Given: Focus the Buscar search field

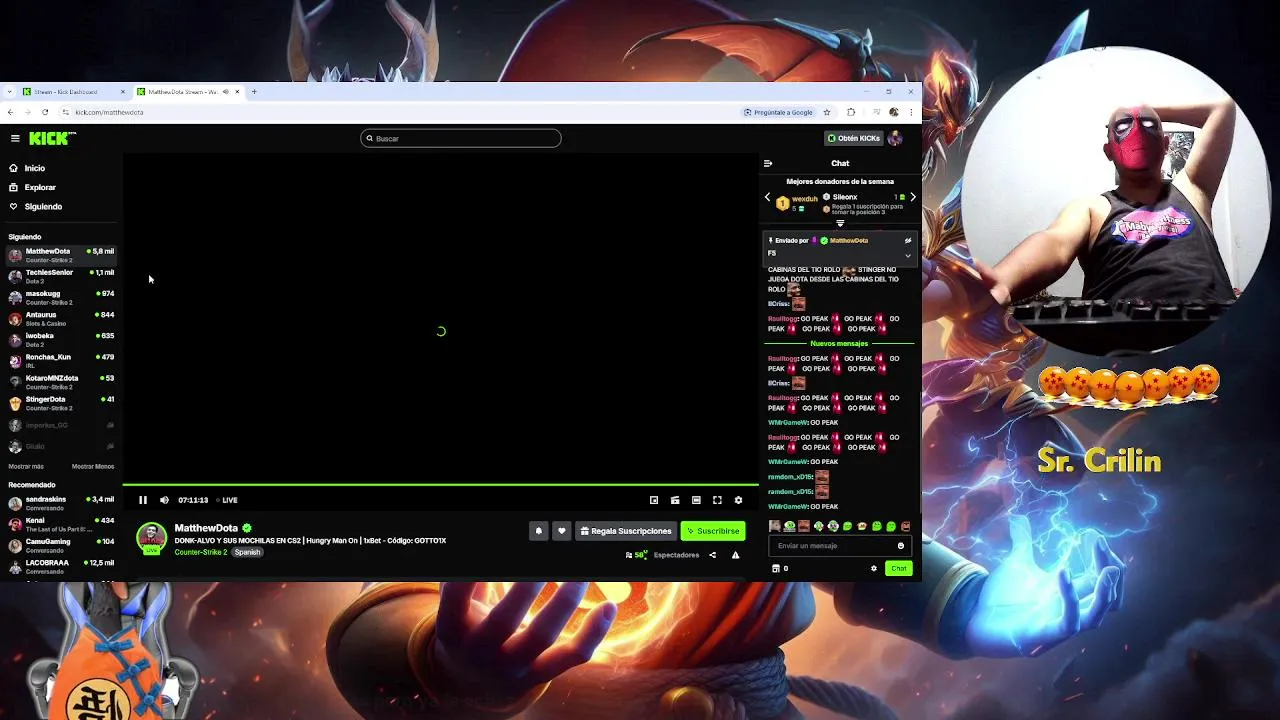Looking at the screenshot, I should [461, 138].
